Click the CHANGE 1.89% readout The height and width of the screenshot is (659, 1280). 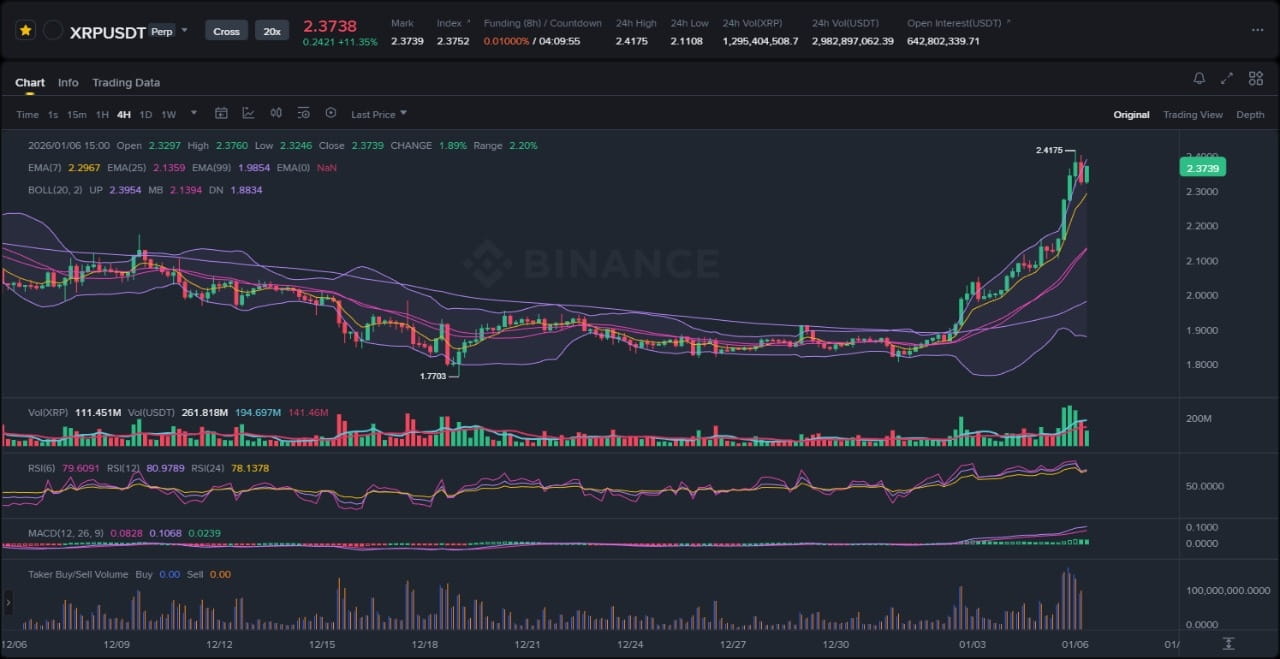coord(429,145)
